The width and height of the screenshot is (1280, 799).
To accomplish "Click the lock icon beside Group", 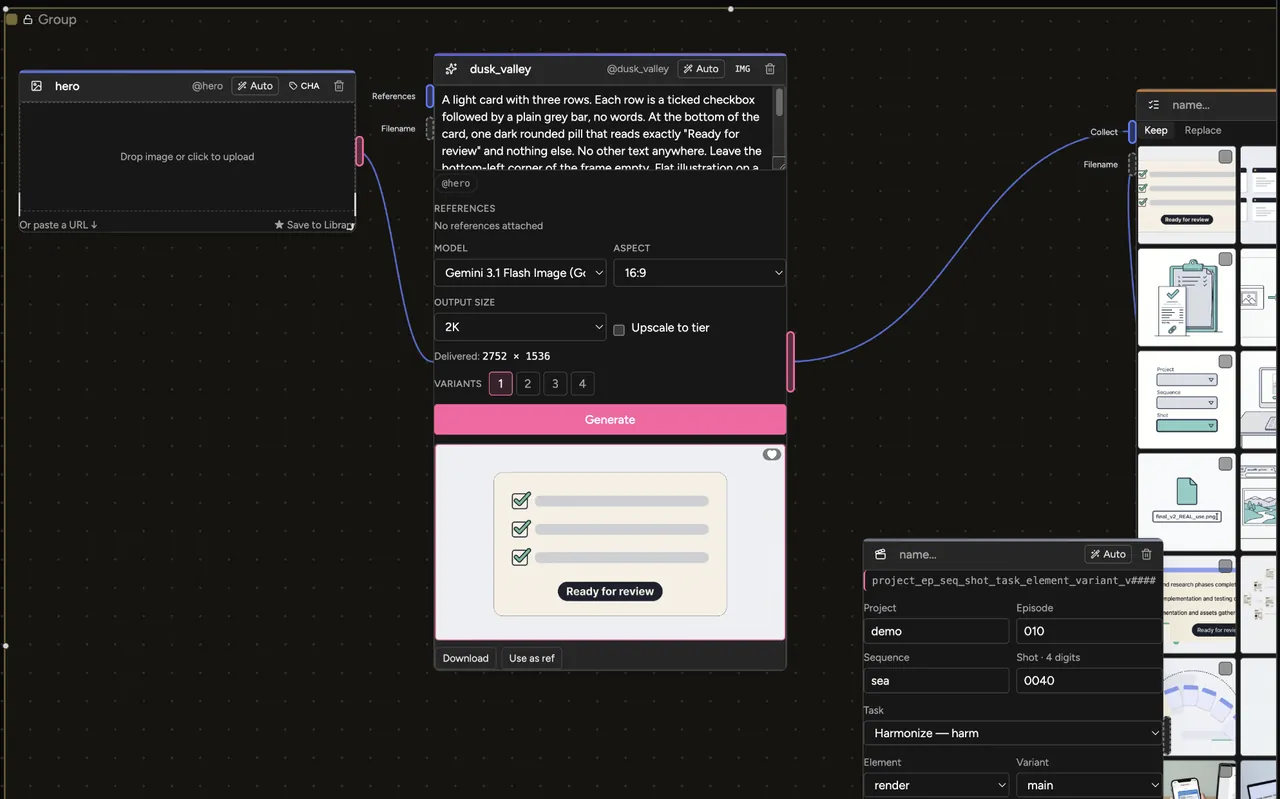I will tap(28, 19).
